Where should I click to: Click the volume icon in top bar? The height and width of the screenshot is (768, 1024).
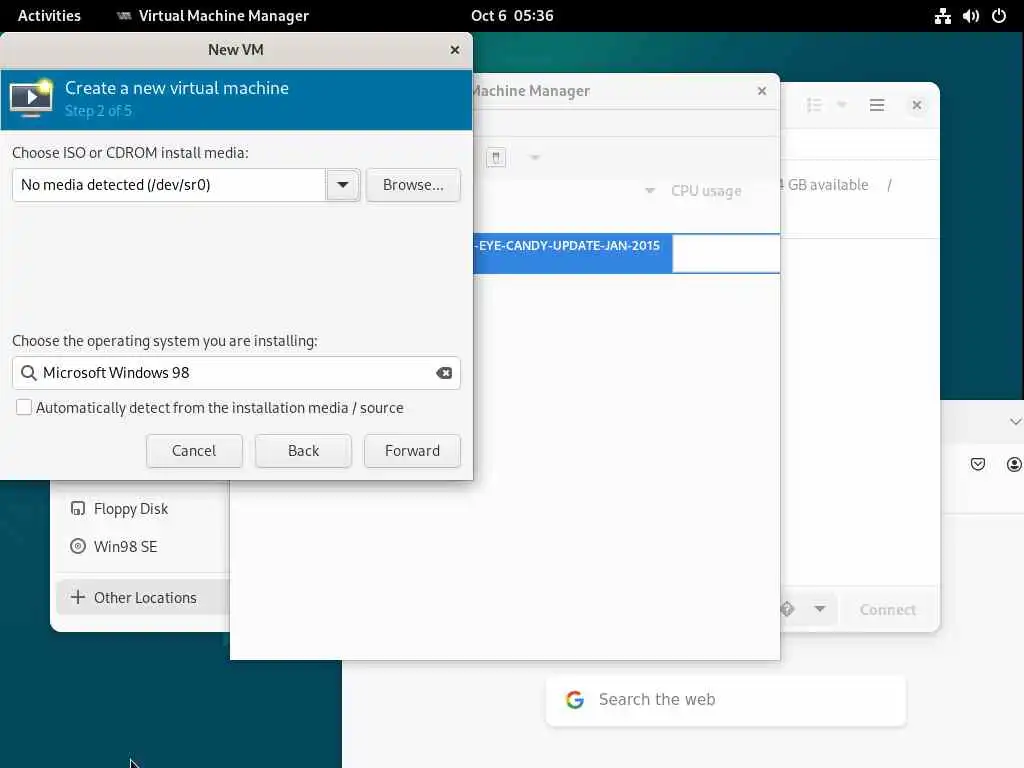pos(970,16)
